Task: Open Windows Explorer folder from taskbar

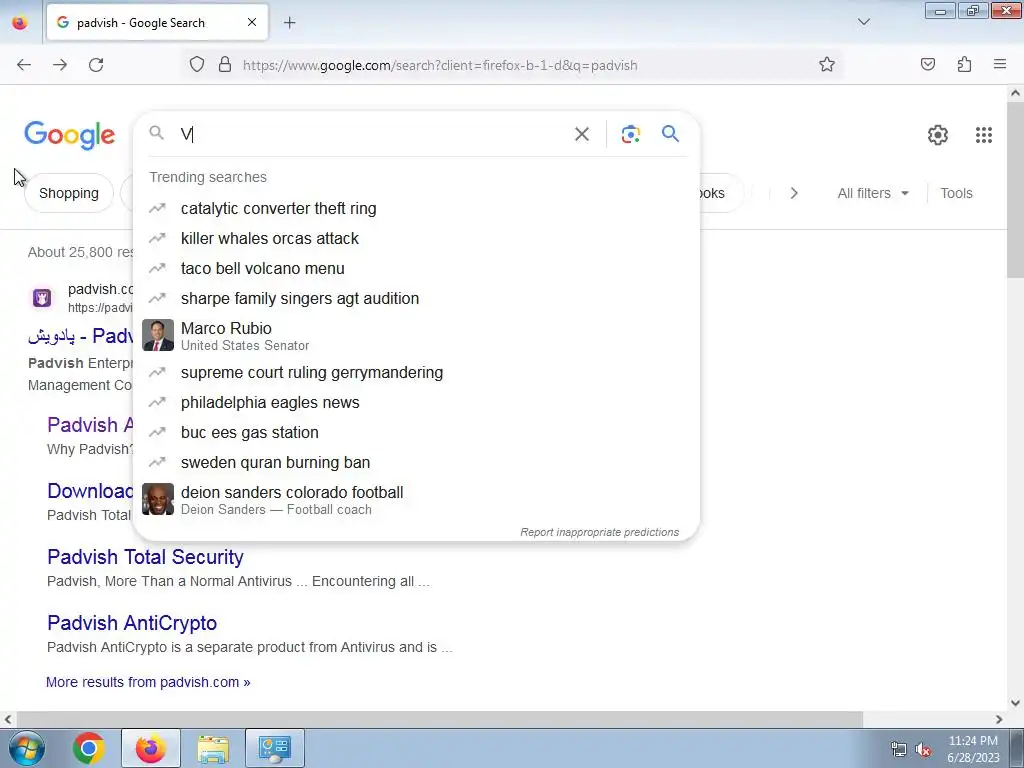Action: tap(213, 748)
